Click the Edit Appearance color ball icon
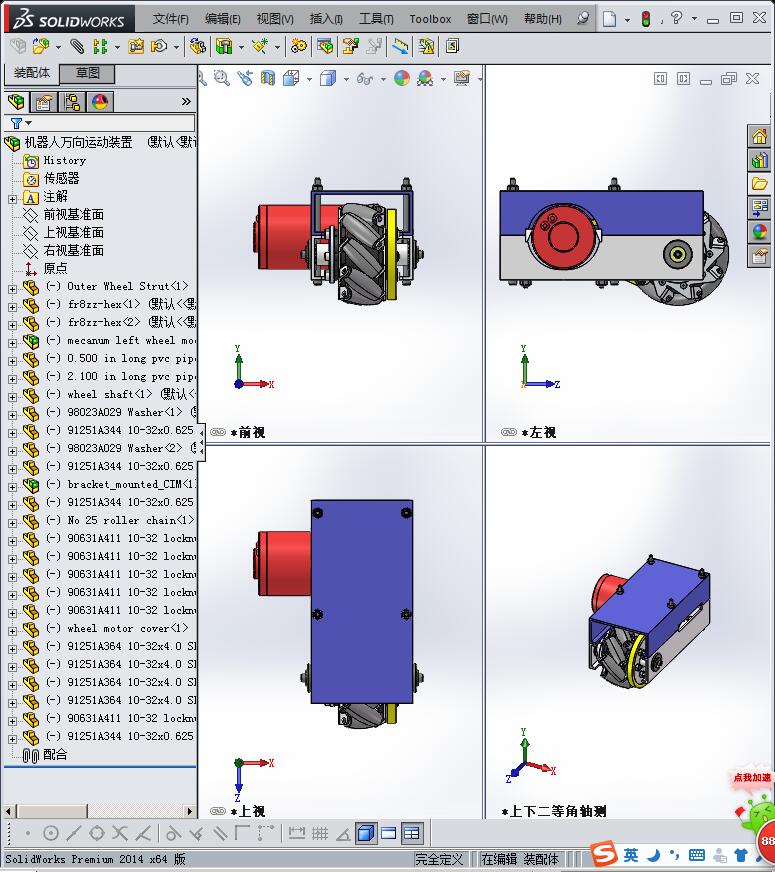 point(402,78)
